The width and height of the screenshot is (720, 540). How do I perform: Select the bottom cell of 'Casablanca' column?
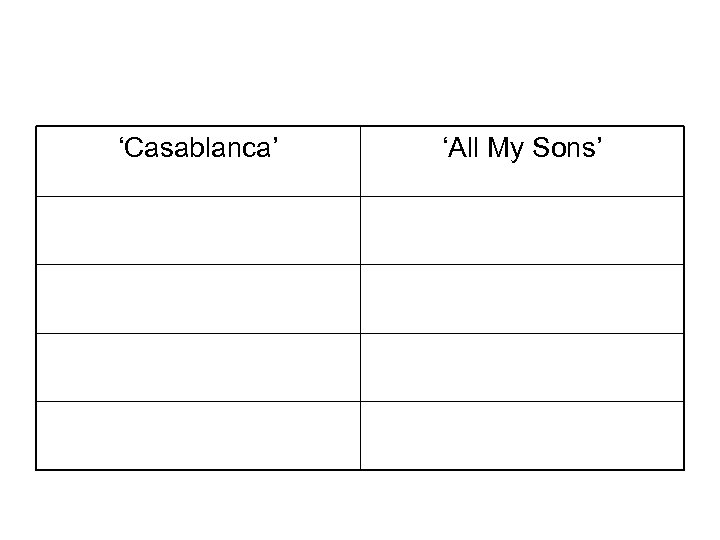click(198, 435)
